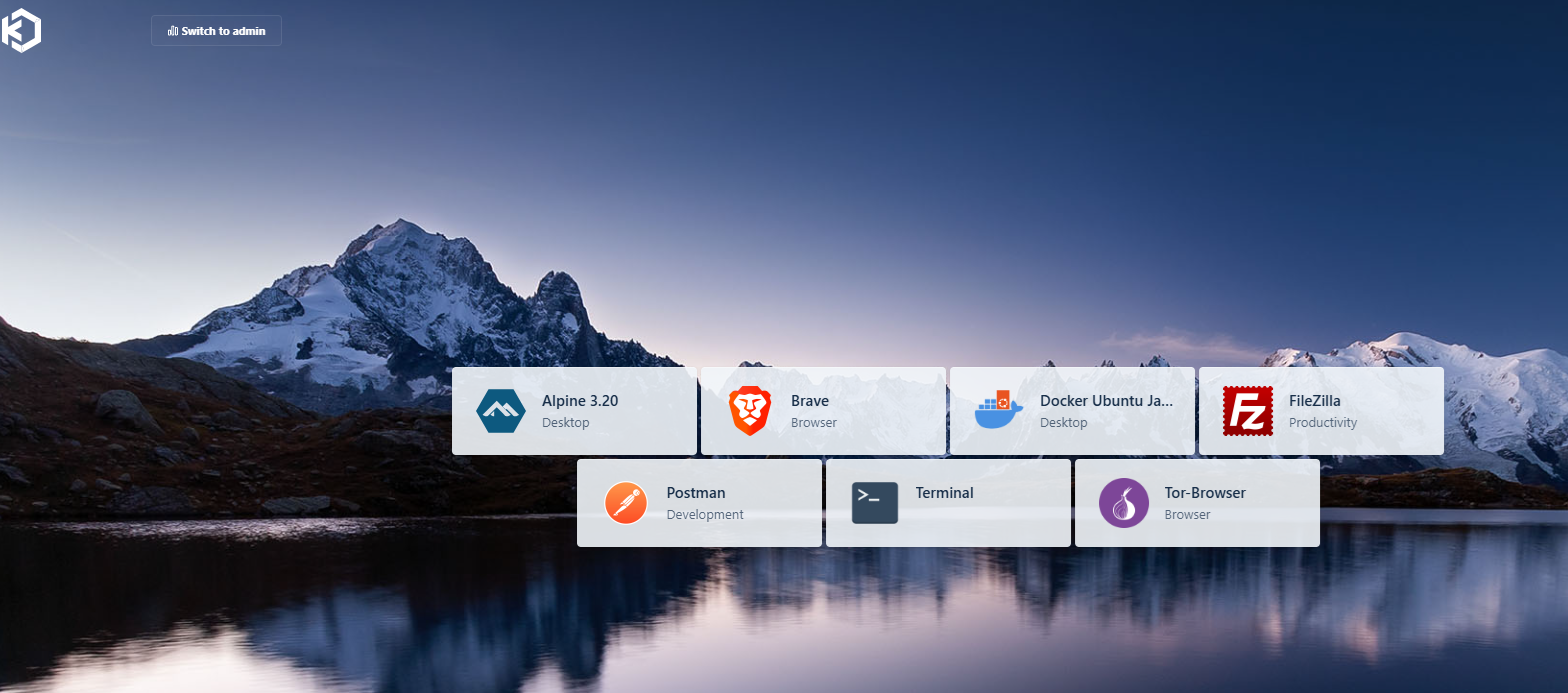Screen dimensions: 1568x693
Task: Click the Desktop label under Alpine 3.20
Action: click(x=566, y=423)
